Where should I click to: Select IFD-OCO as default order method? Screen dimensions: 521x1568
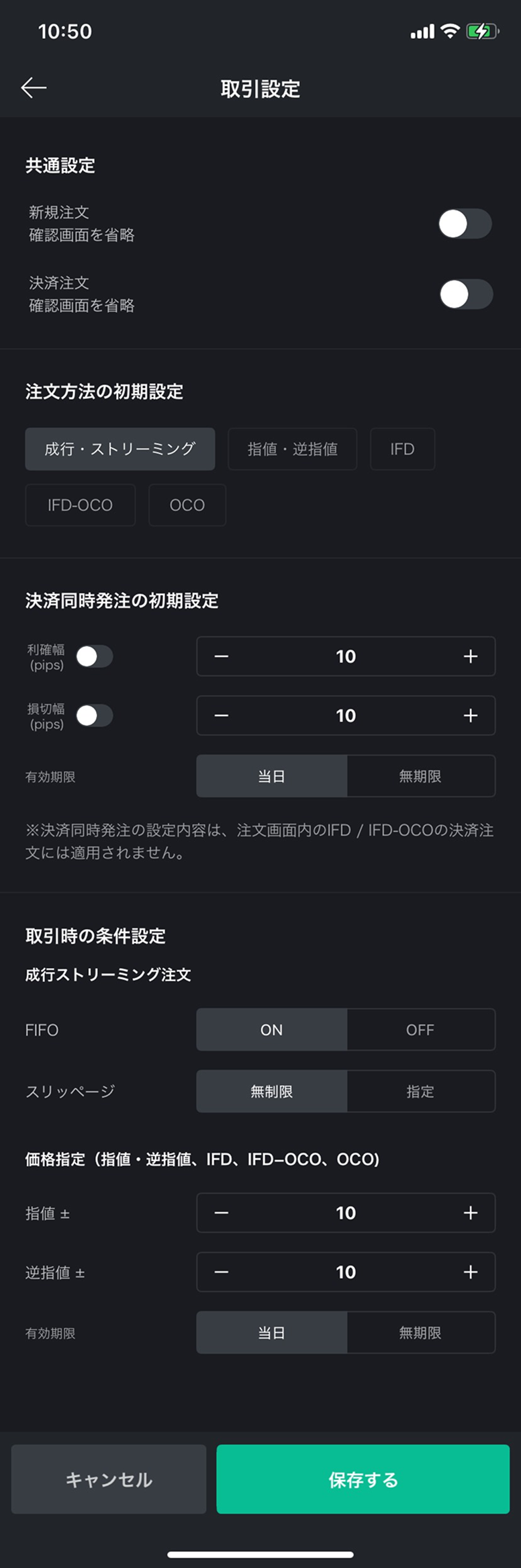pos(80,505)
